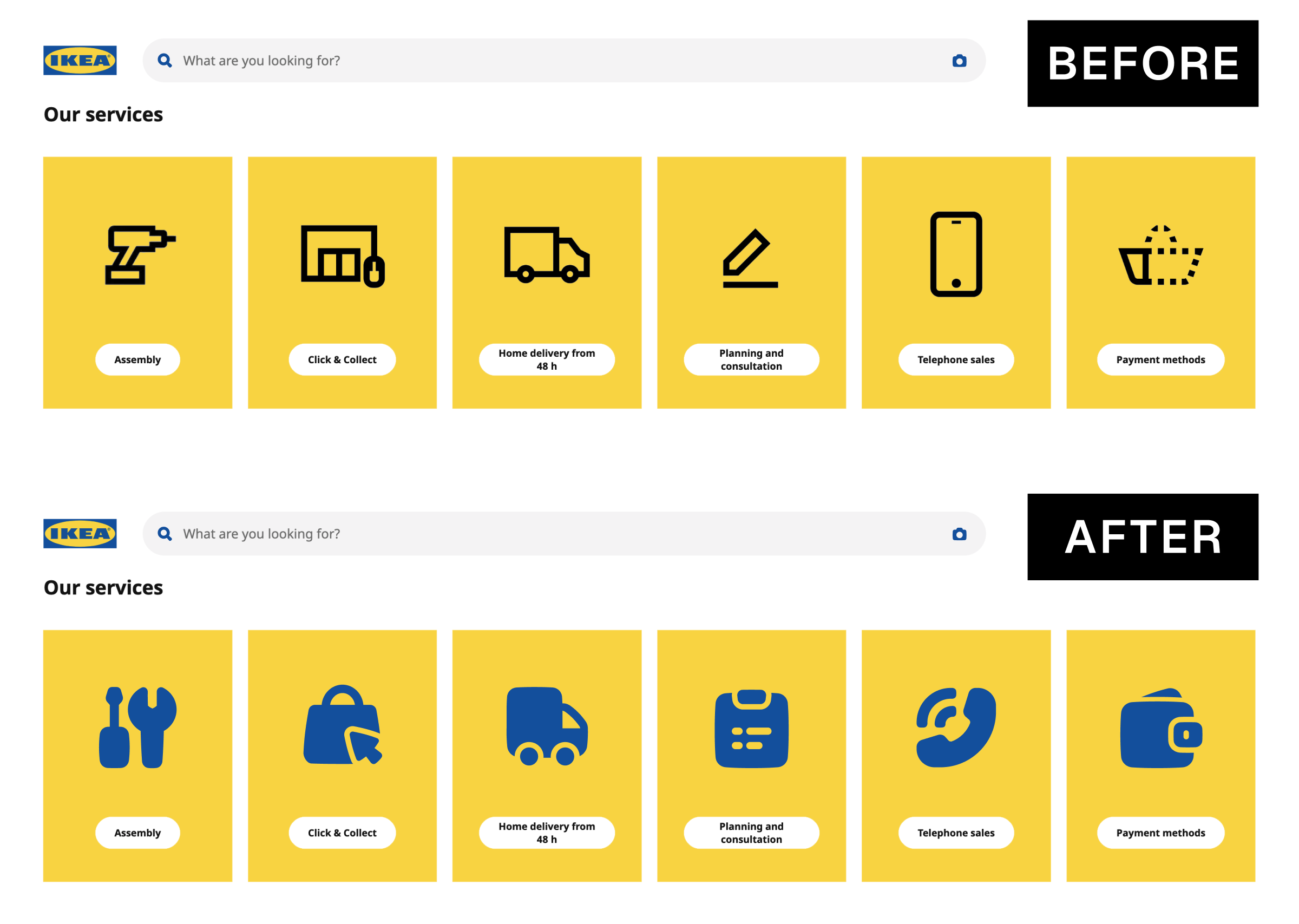Click the camera icon in the AFTER search bar

(x=959, y=534)
